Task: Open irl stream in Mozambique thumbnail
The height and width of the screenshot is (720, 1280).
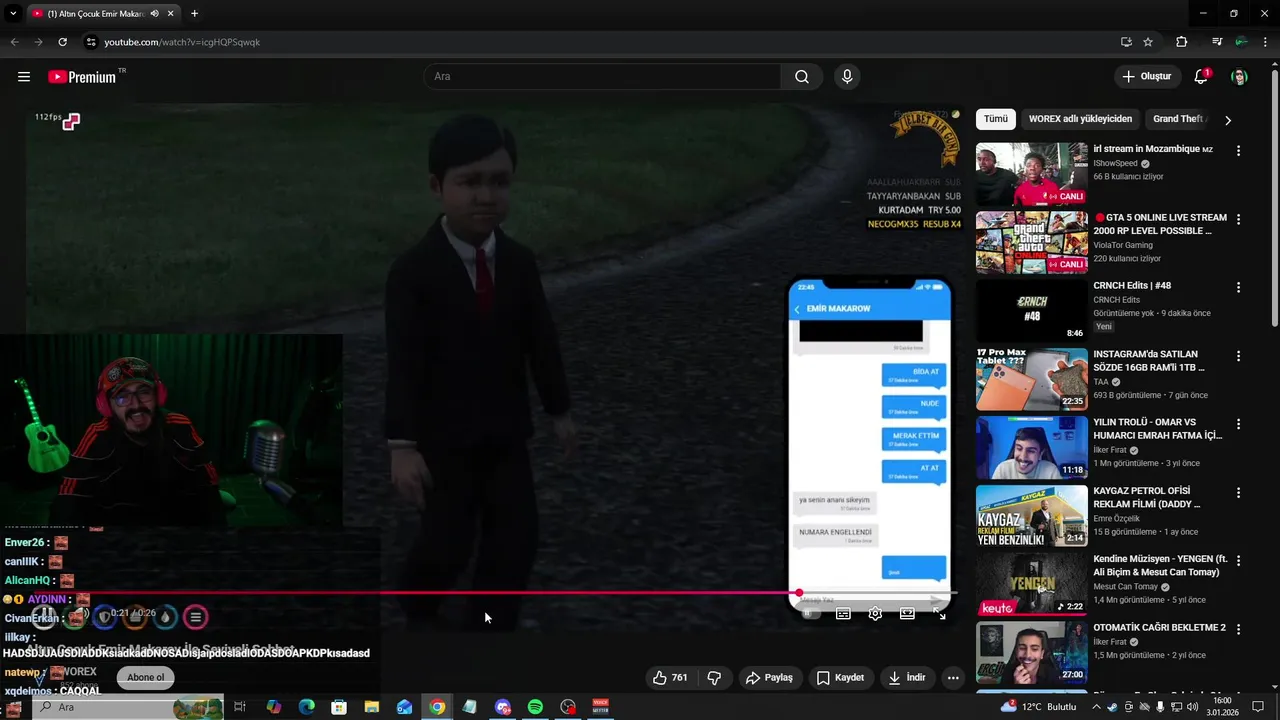Action: pyautogui.click(x=1031, y=174)
